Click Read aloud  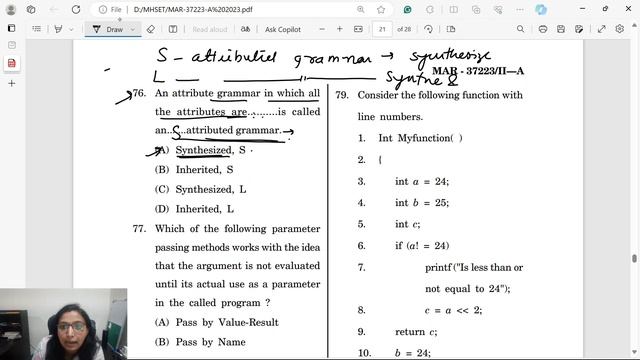click(209, 29)
